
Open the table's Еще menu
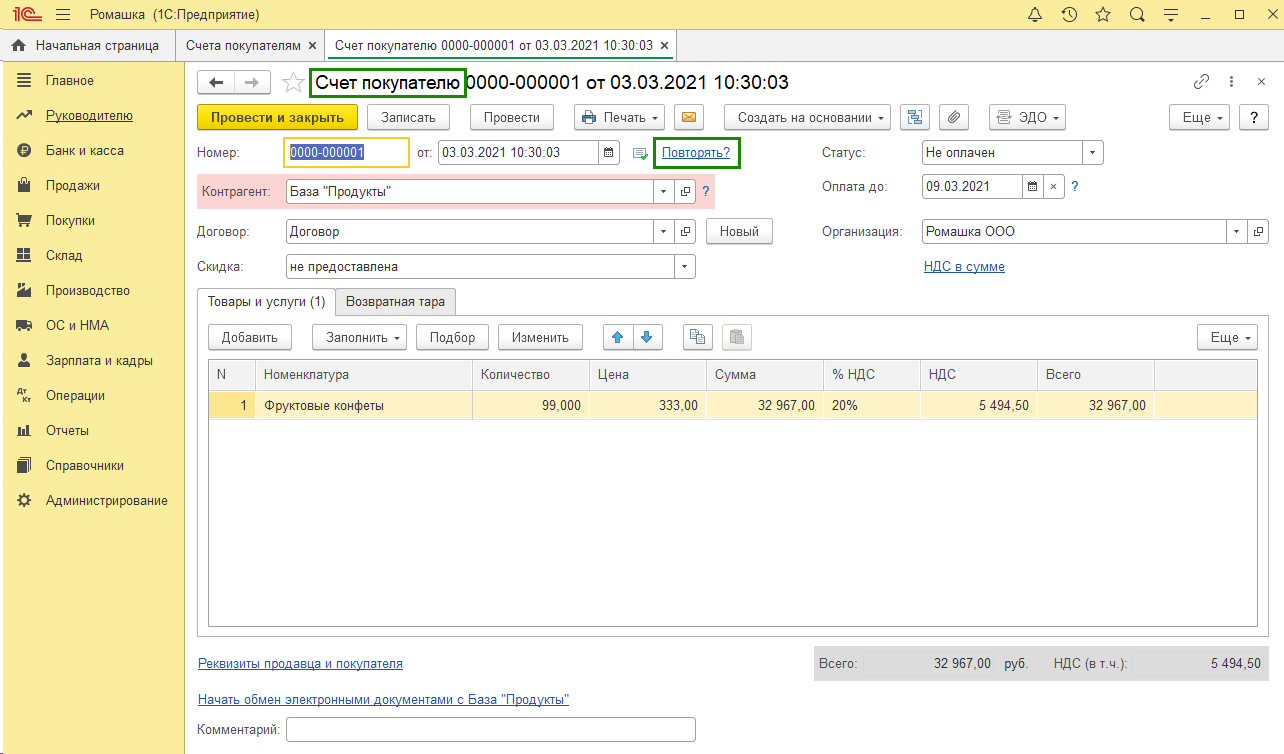(x=1227, y=337)
